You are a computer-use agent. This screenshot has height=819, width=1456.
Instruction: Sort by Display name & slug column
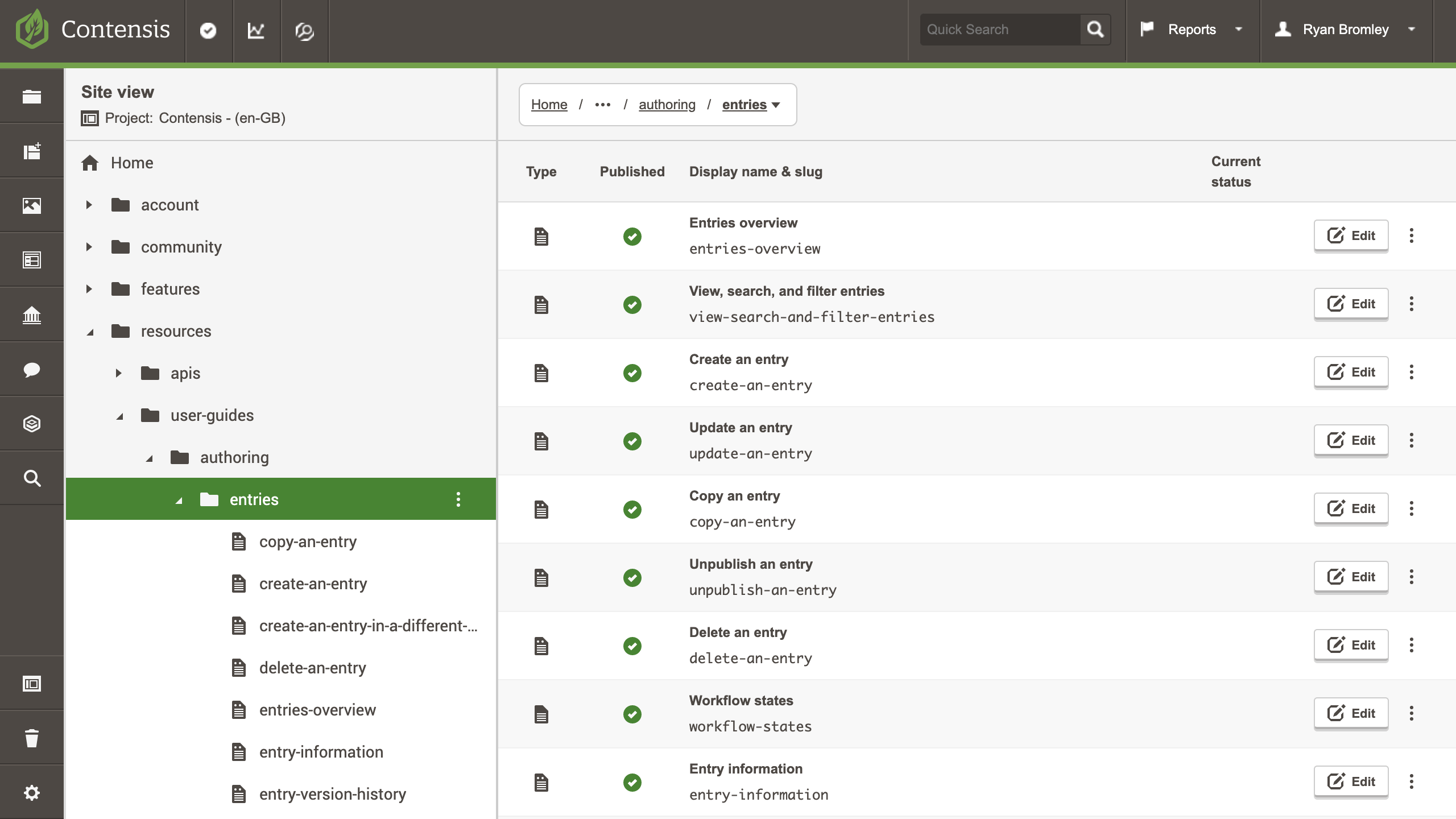[x=756, y=172]
